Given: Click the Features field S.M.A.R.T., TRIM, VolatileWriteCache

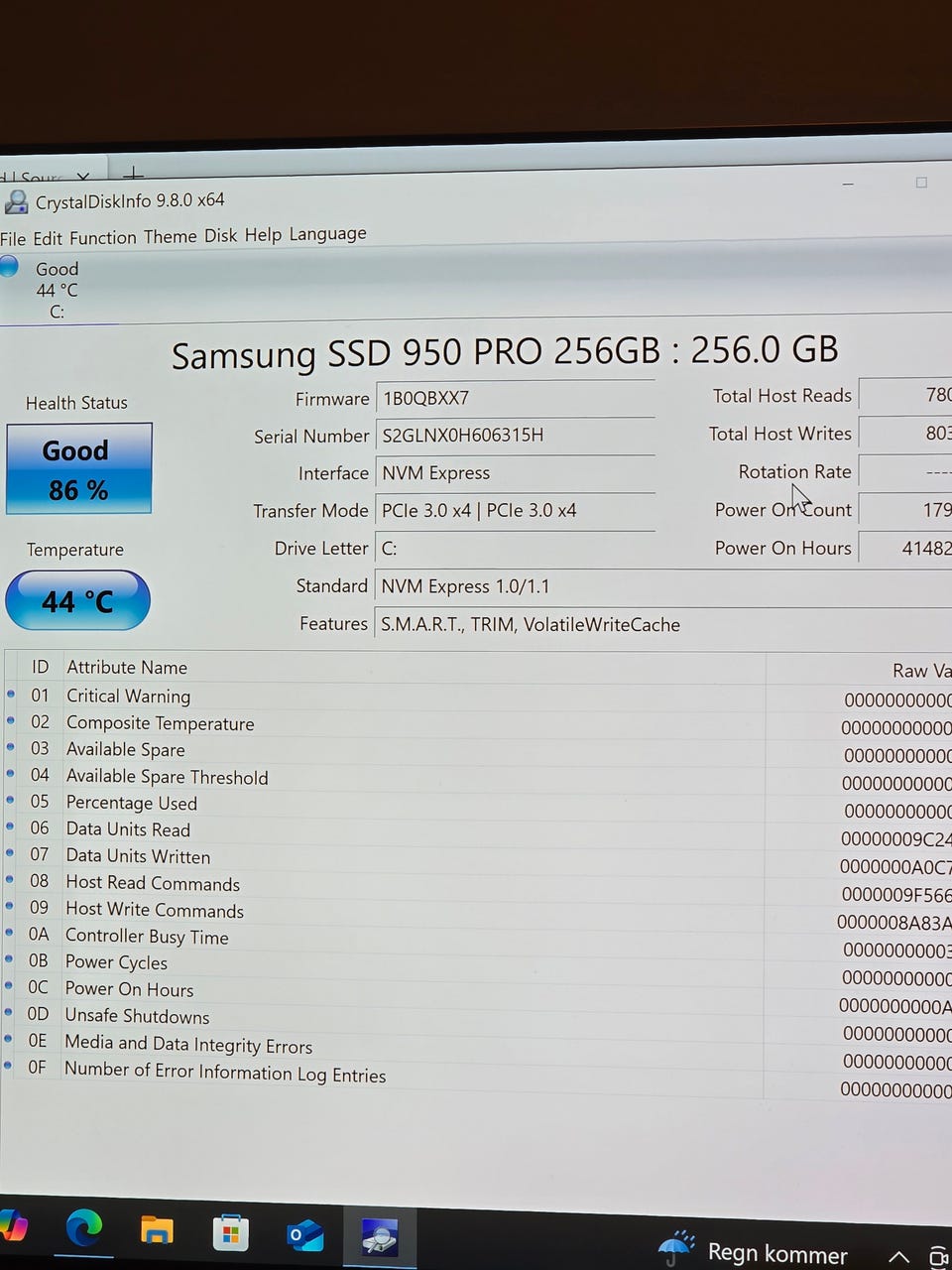Looking at the screenshot, I should coord(662,624).
